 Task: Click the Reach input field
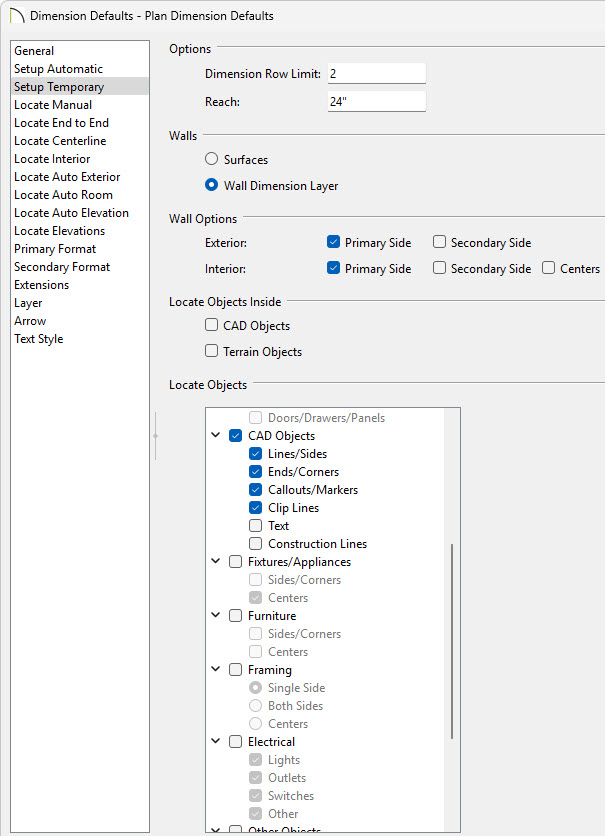376,101
